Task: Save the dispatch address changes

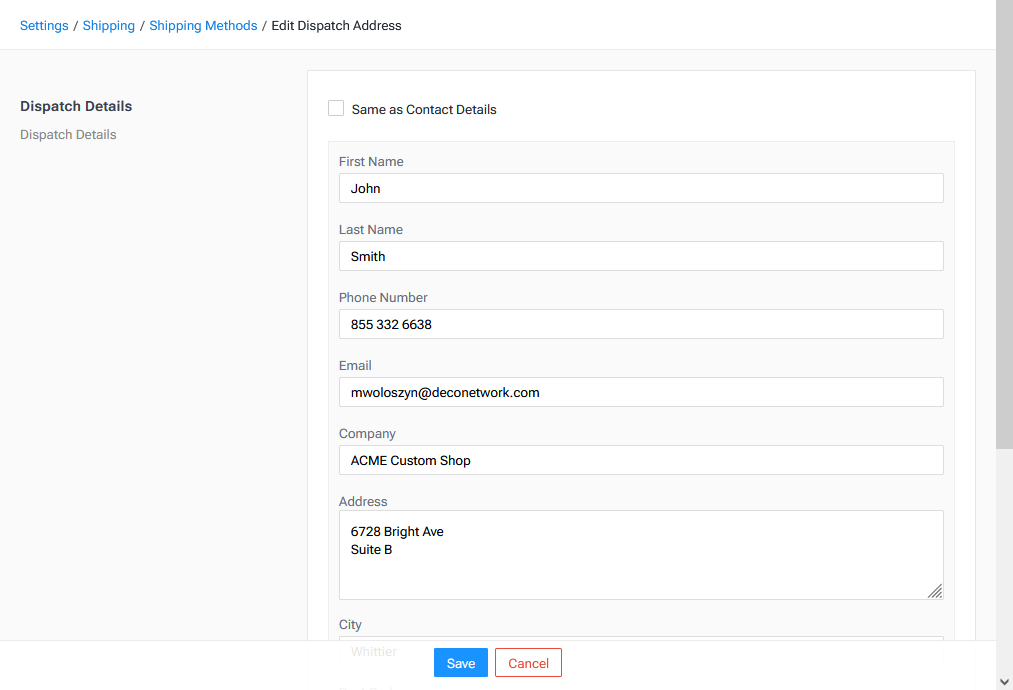Action: click(x=460, y=662)
